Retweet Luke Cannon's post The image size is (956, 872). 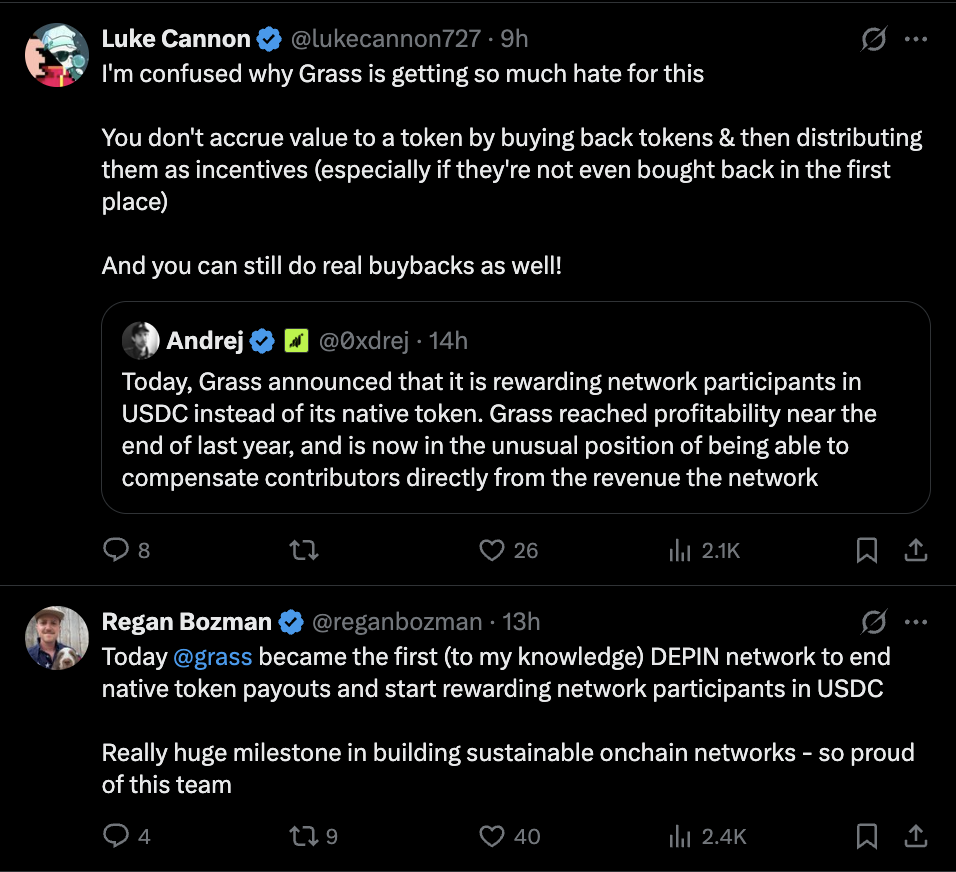[x=304, y=550]
